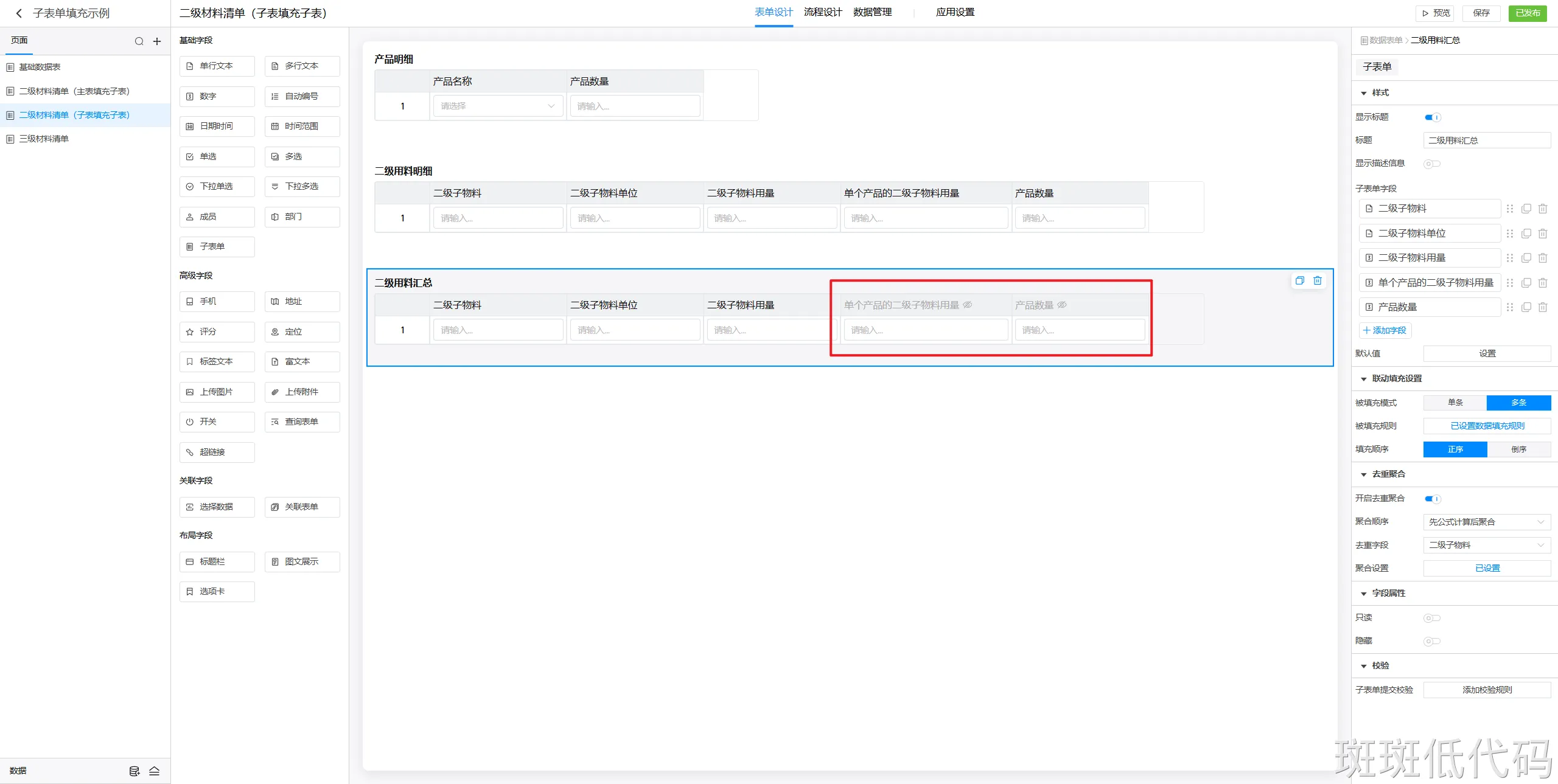
Task: Click duplicate icon next to 产品数量 field
Action: [1526, 307]
